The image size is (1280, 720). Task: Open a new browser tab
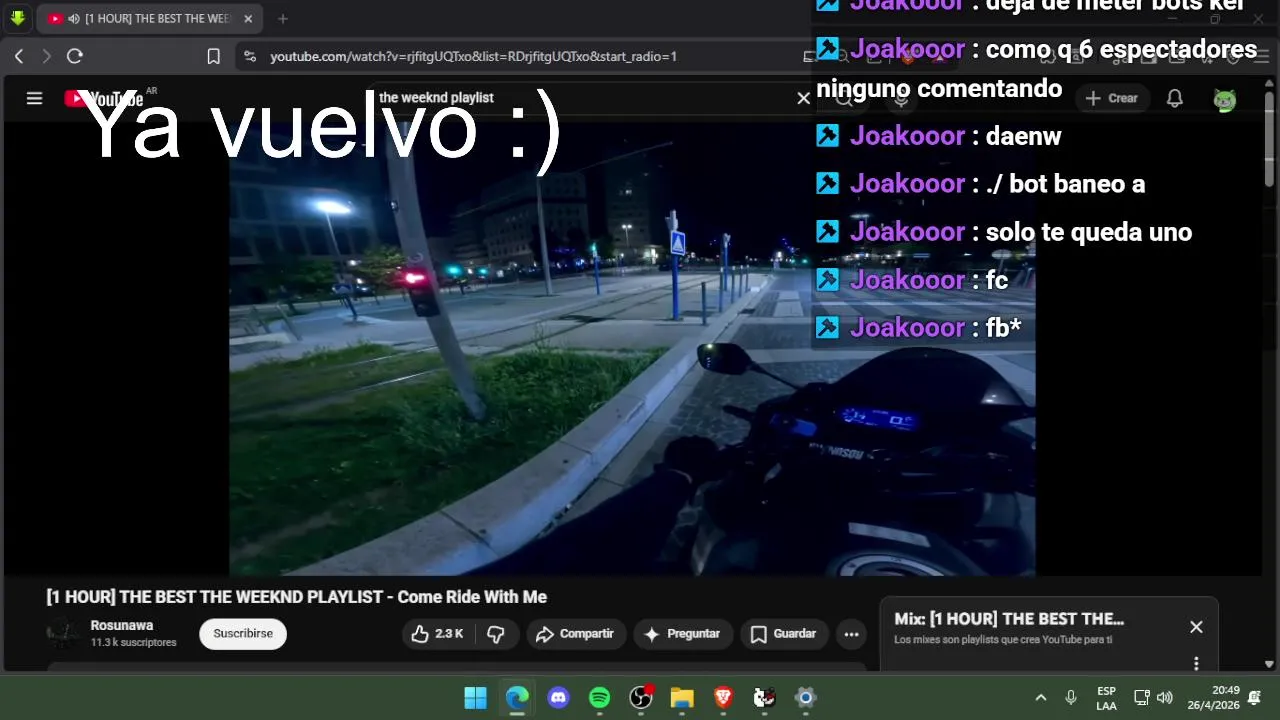coord(283,18)
